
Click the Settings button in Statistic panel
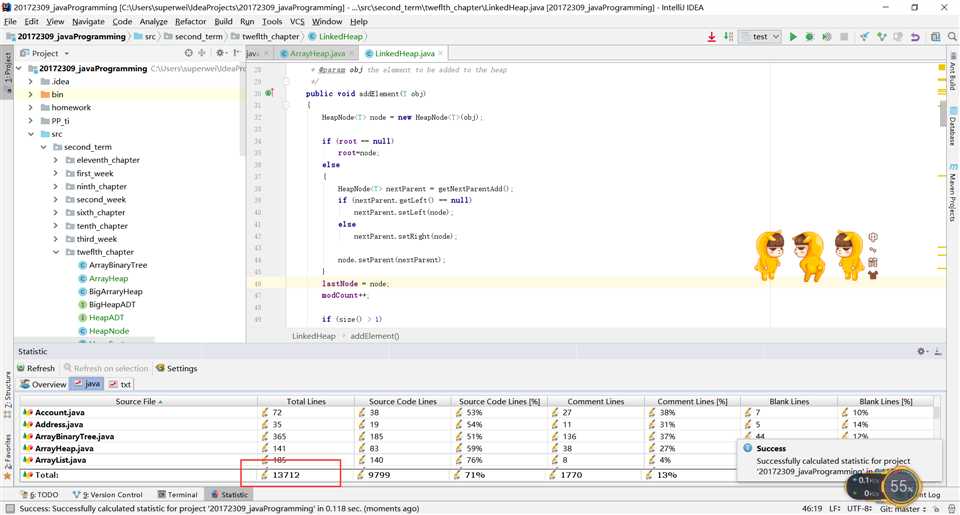coord(177,369)
